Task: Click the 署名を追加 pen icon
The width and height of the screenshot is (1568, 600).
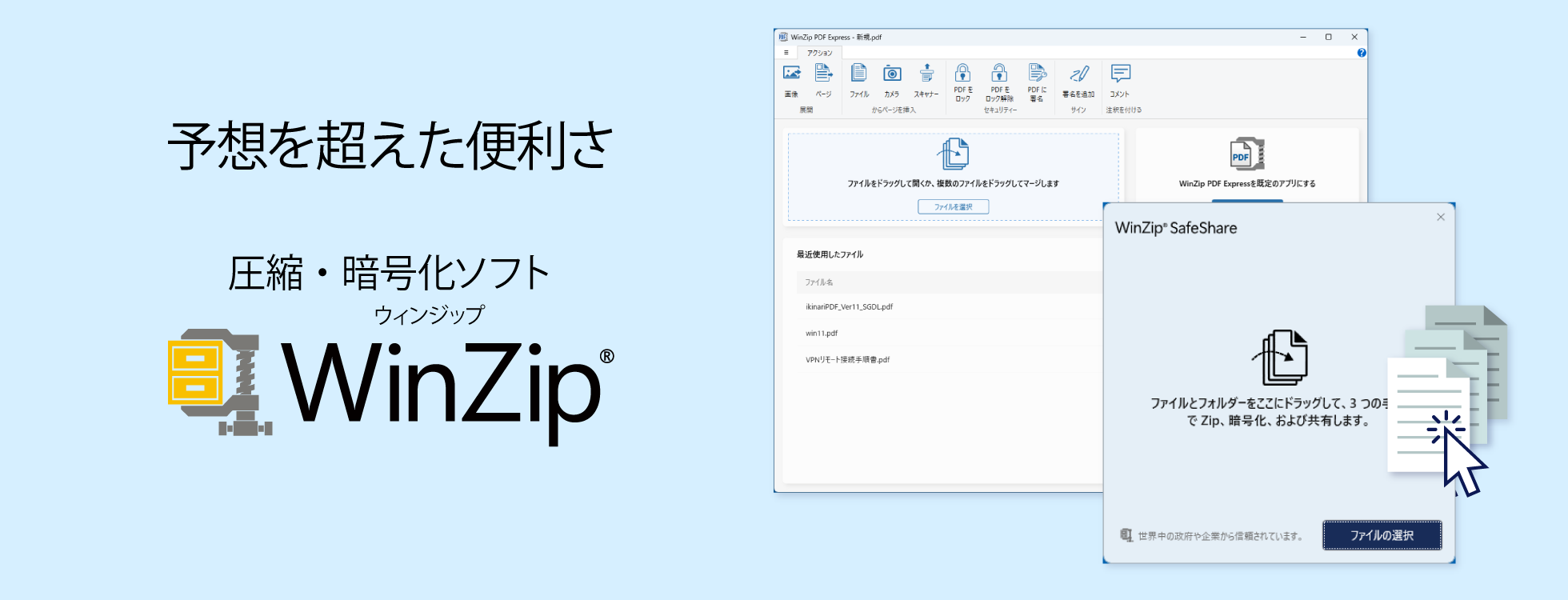Action: click(x=1078, y=74)
